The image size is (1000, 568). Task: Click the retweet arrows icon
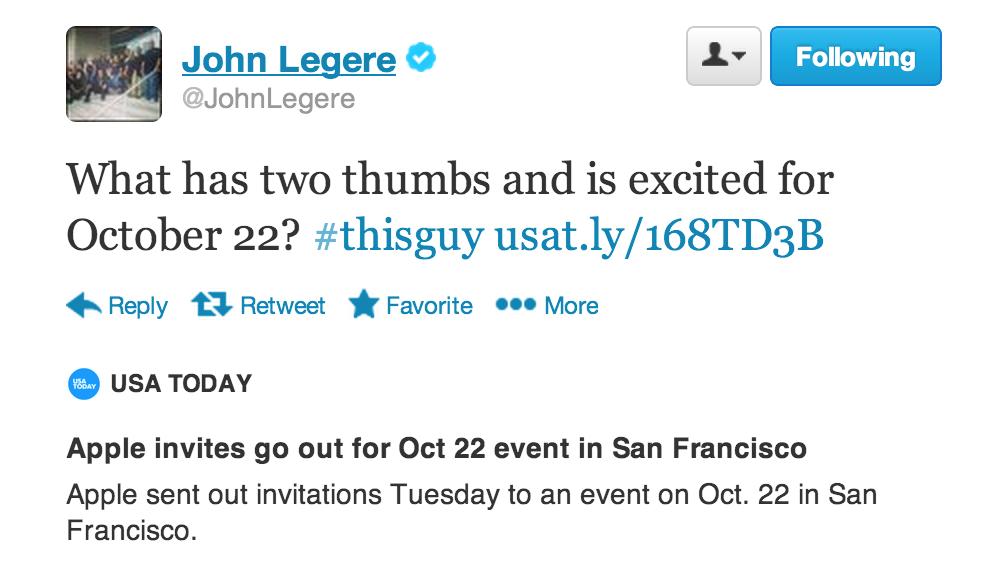pyautogui.click(x=211, y=305)
